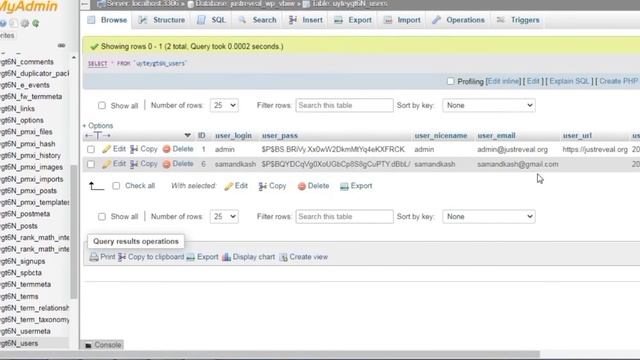
Task: Switch to the Browse tab
Action: pyautogui.click(x=108, y=20)
